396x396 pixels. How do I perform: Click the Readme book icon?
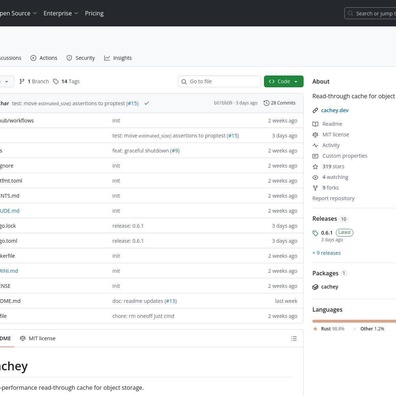point(315,124)
